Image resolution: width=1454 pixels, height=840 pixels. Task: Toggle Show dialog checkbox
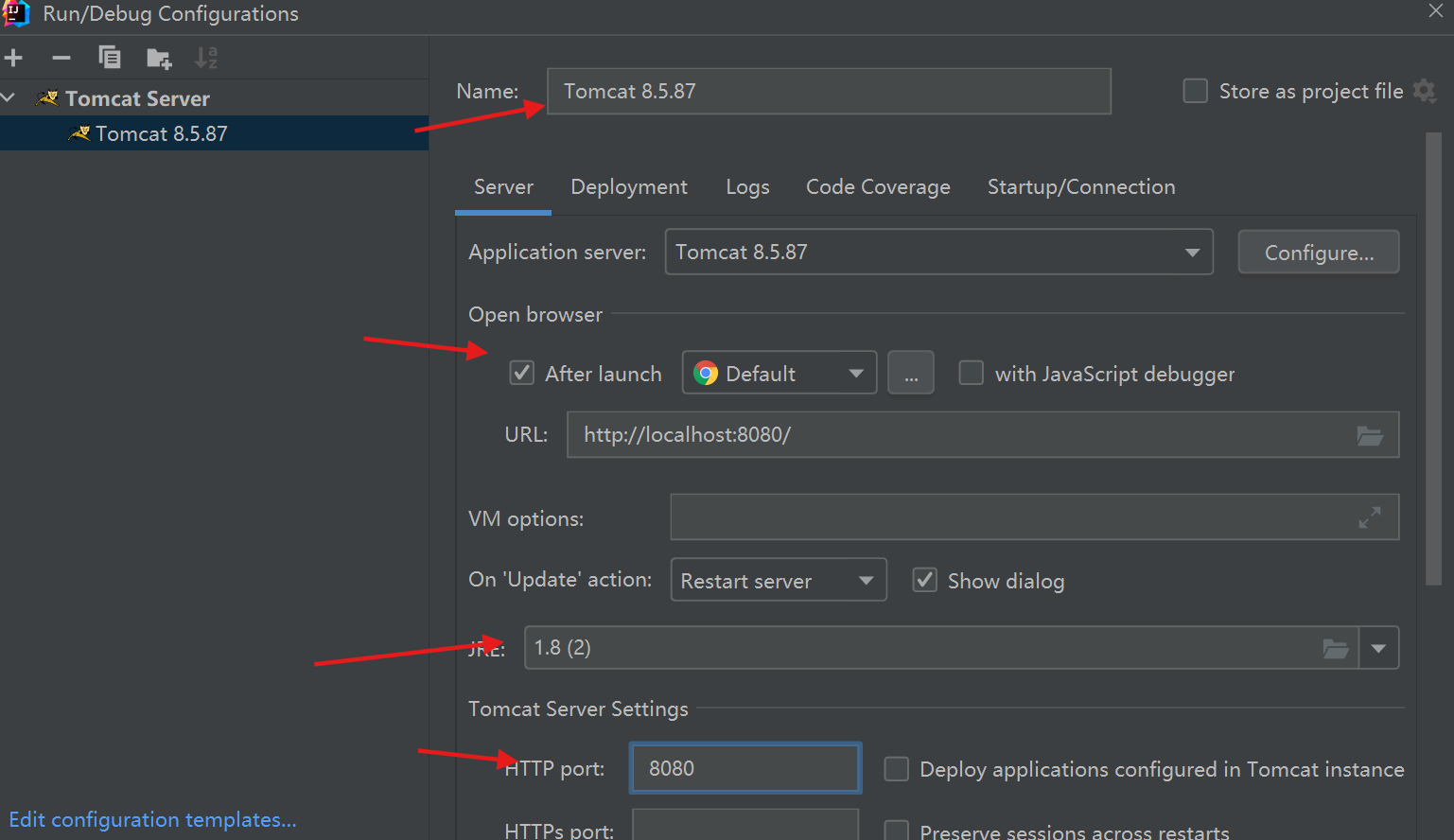coord(925,580)
